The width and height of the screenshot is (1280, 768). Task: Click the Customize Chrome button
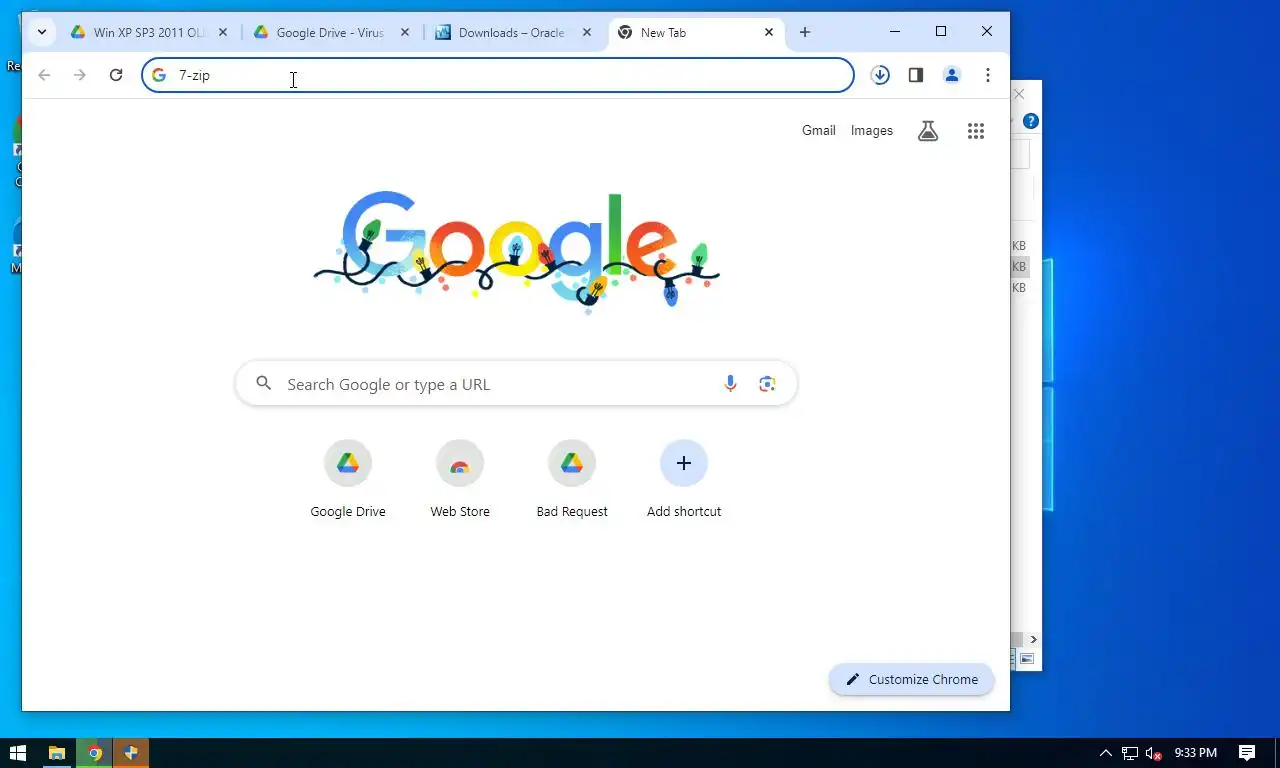pyautogui.click(x=911, y=679)
